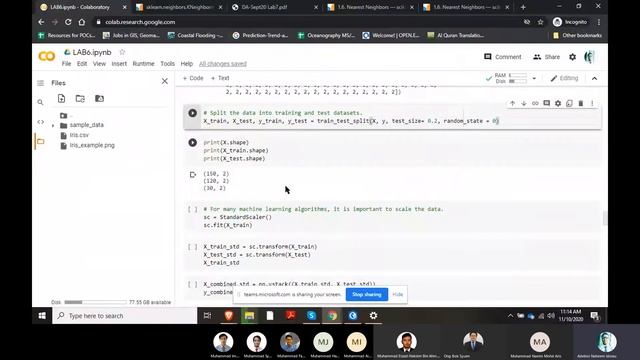Screen dimensions: 640x360
Task: Open iris_example.png file
Action: [92, 145]
